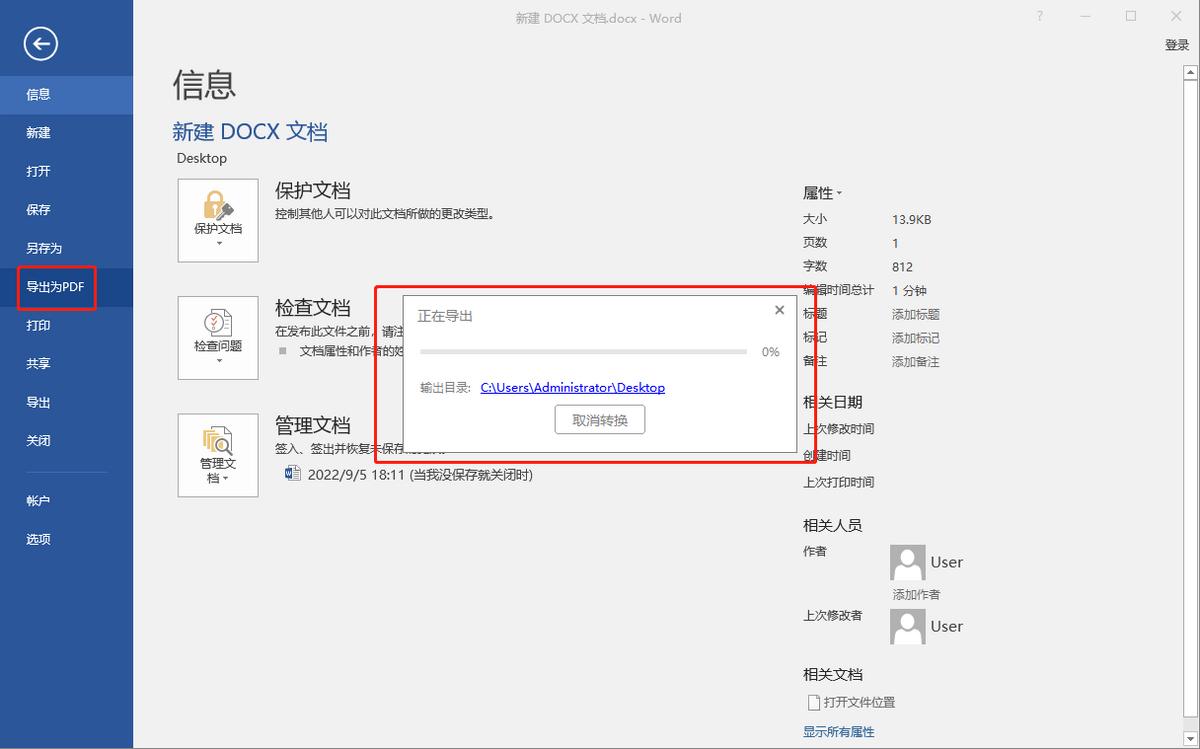This screenshot has width=1200, height=749.
Task: Click the vertical scrollbar on the right
Action: (1191, 400)
